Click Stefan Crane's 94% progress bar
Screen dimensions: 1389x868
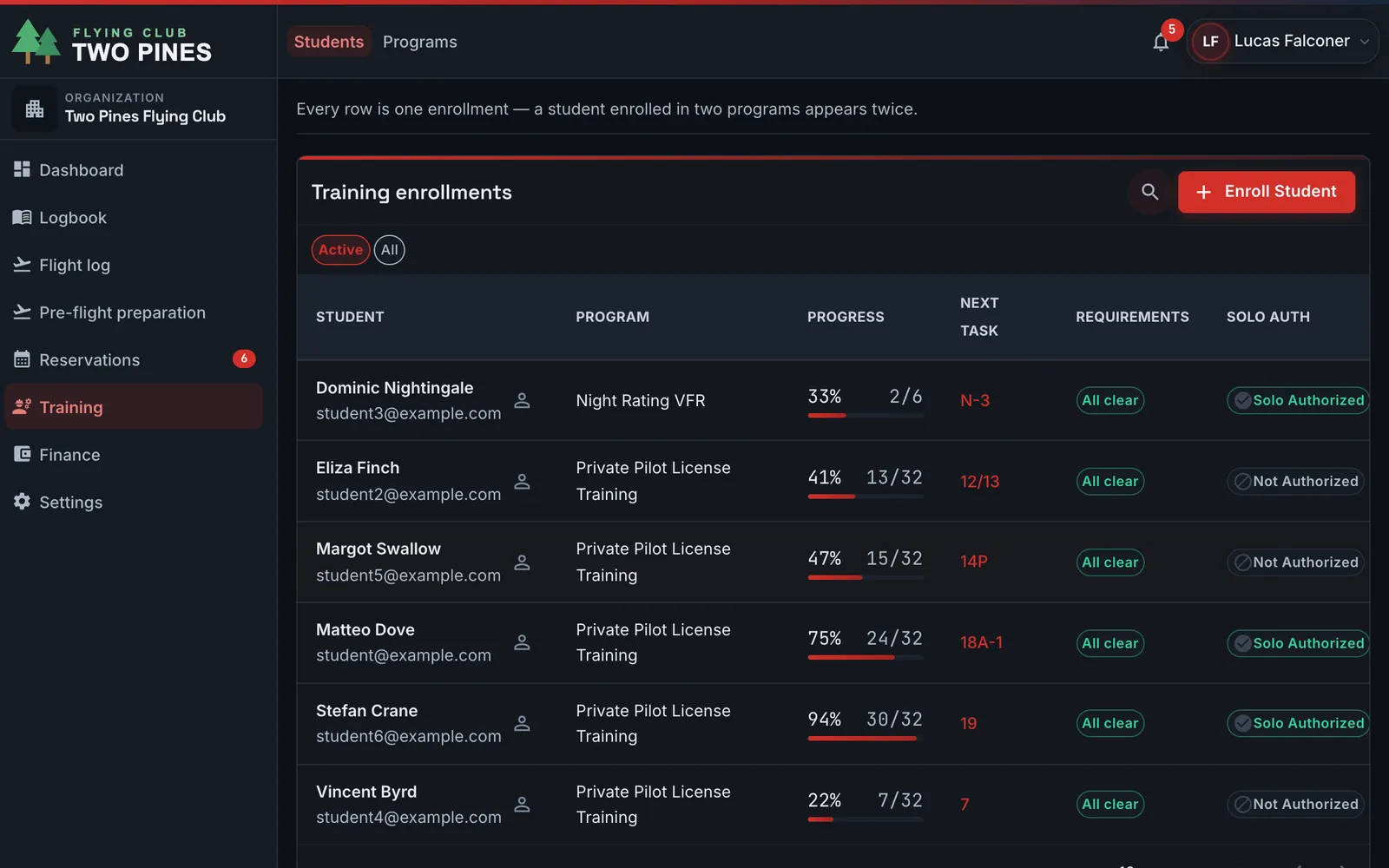(x=866, y=739)
